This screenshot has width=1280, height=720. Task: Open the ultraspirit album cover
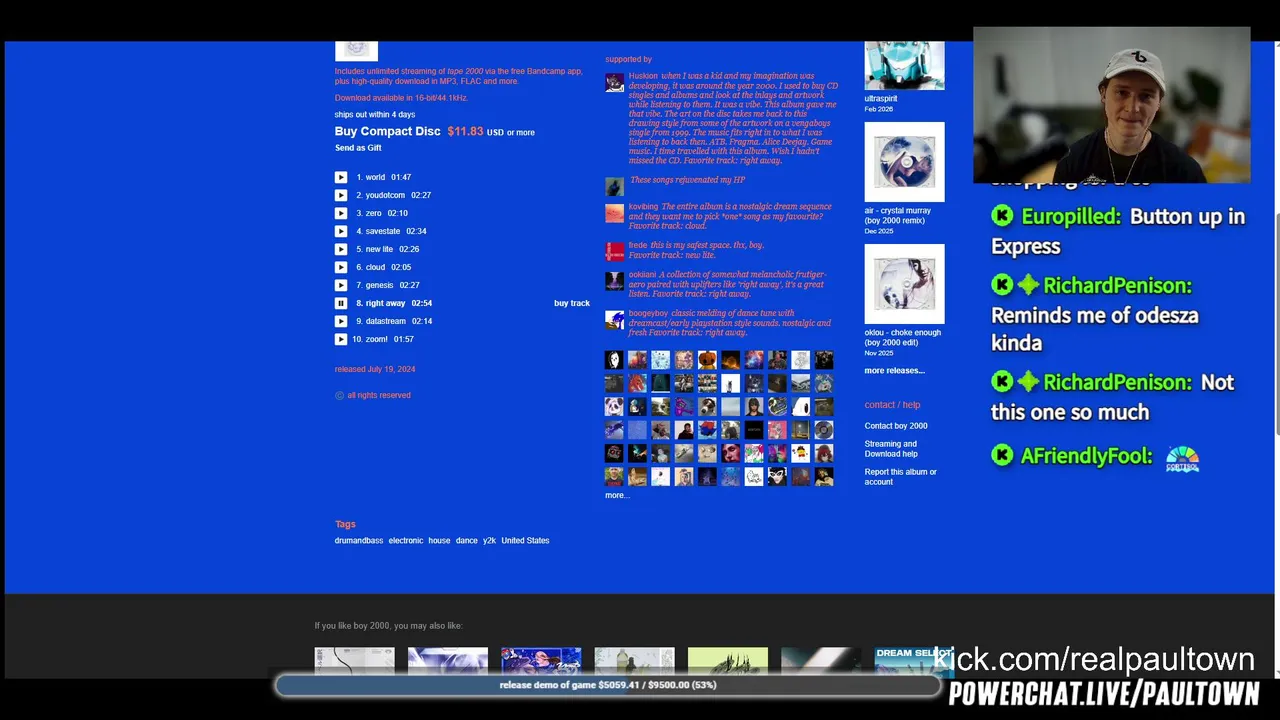coord(904,65)
